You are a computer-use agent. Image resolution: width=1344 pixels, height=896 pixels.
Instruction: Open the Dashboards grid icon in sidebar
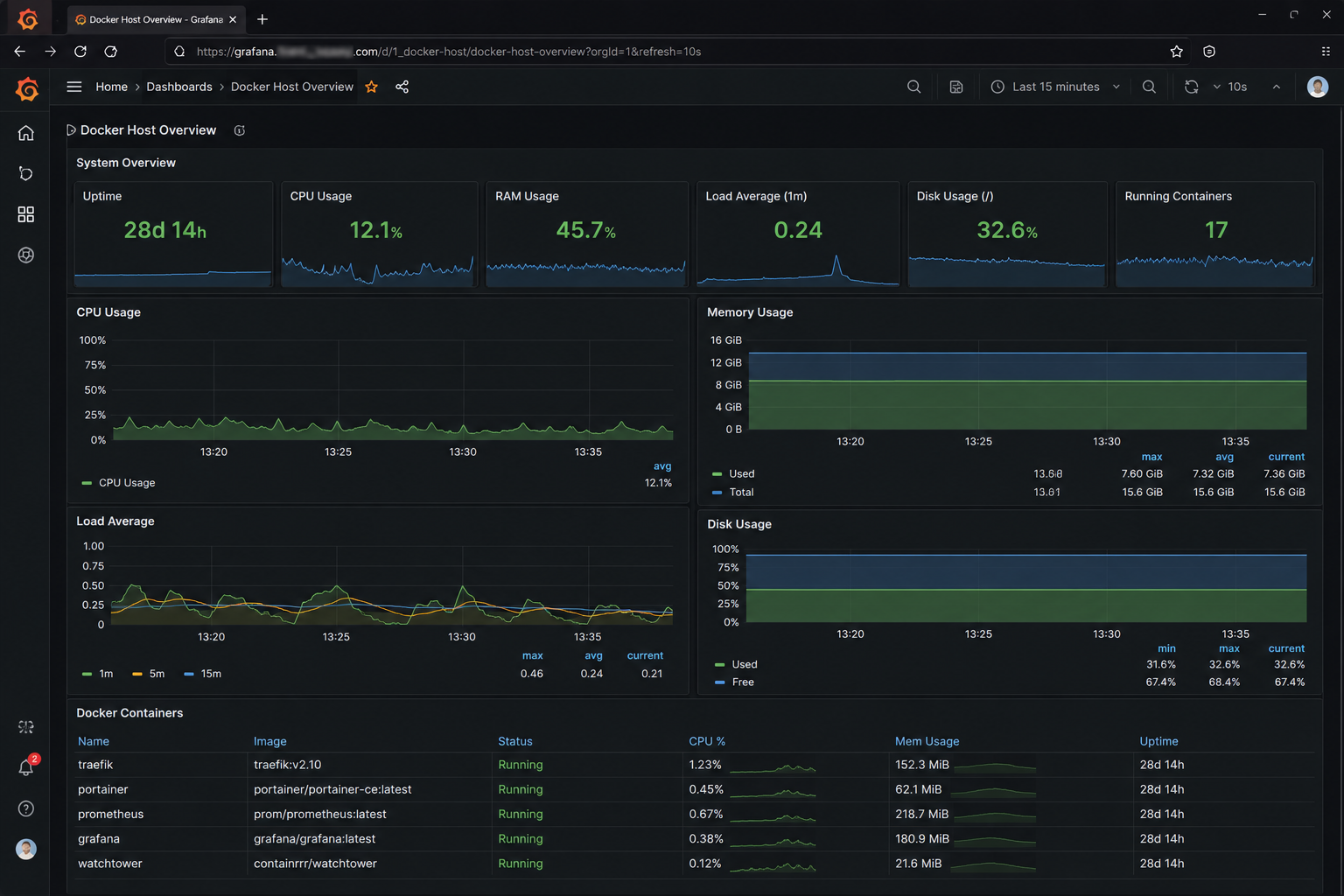(26, 214)
